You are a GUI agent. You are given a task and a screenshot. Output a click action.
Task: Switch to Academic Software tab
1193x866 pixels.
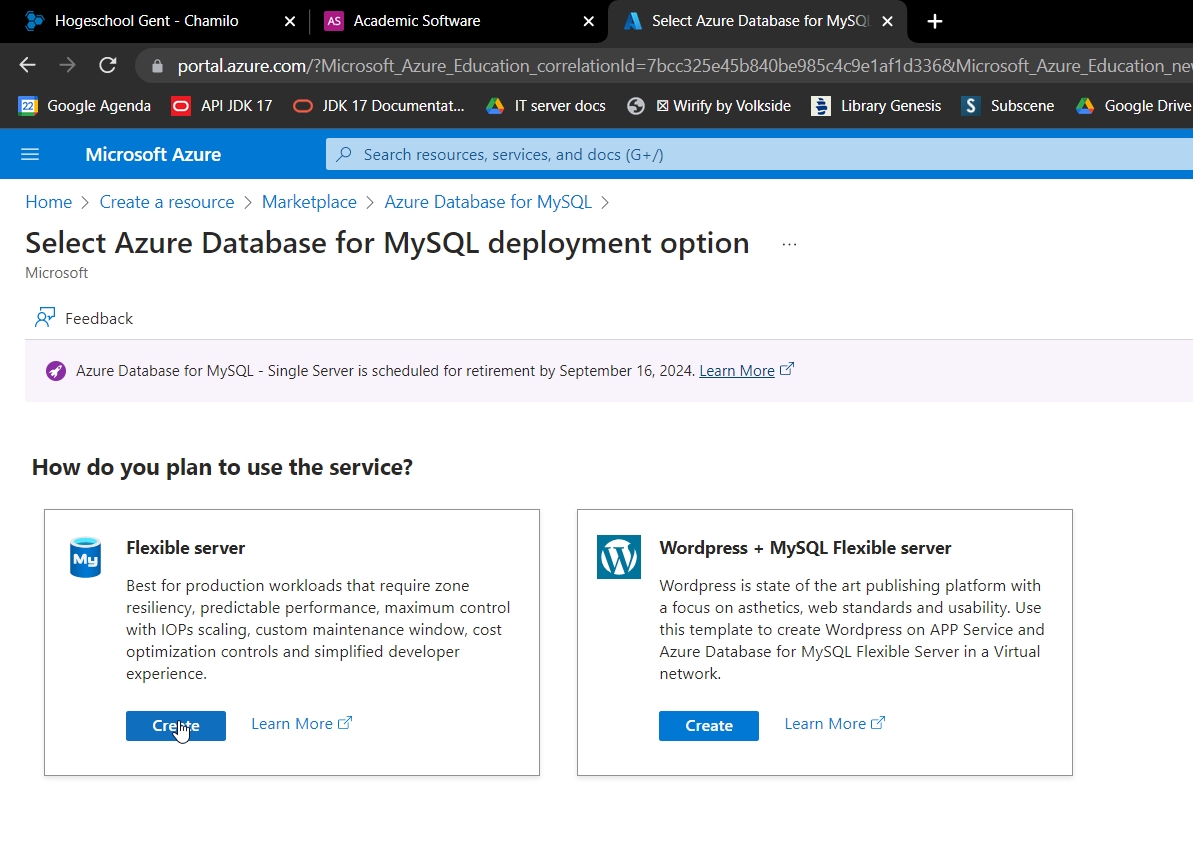coord(416,21)
